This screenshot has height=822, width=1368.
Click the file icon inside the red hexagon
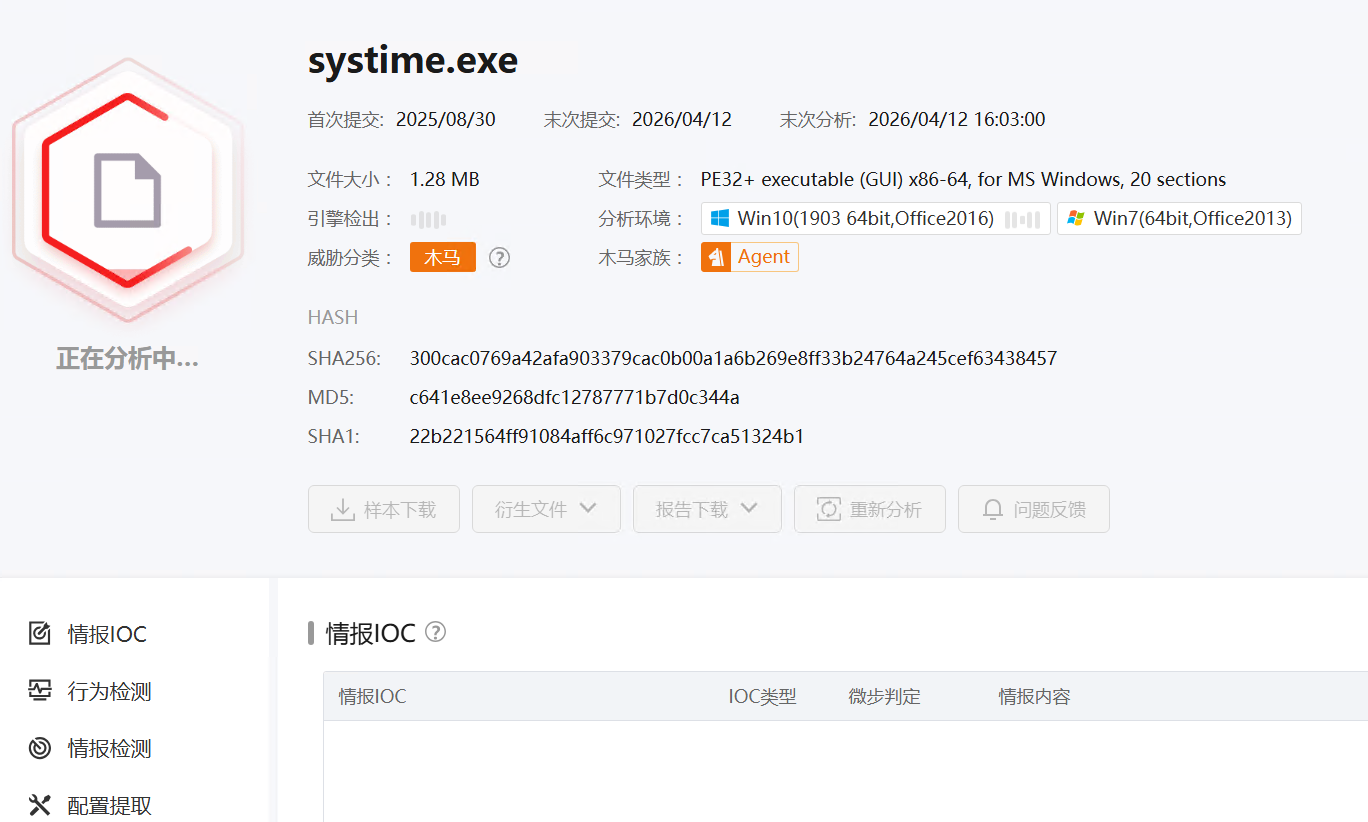127,191
